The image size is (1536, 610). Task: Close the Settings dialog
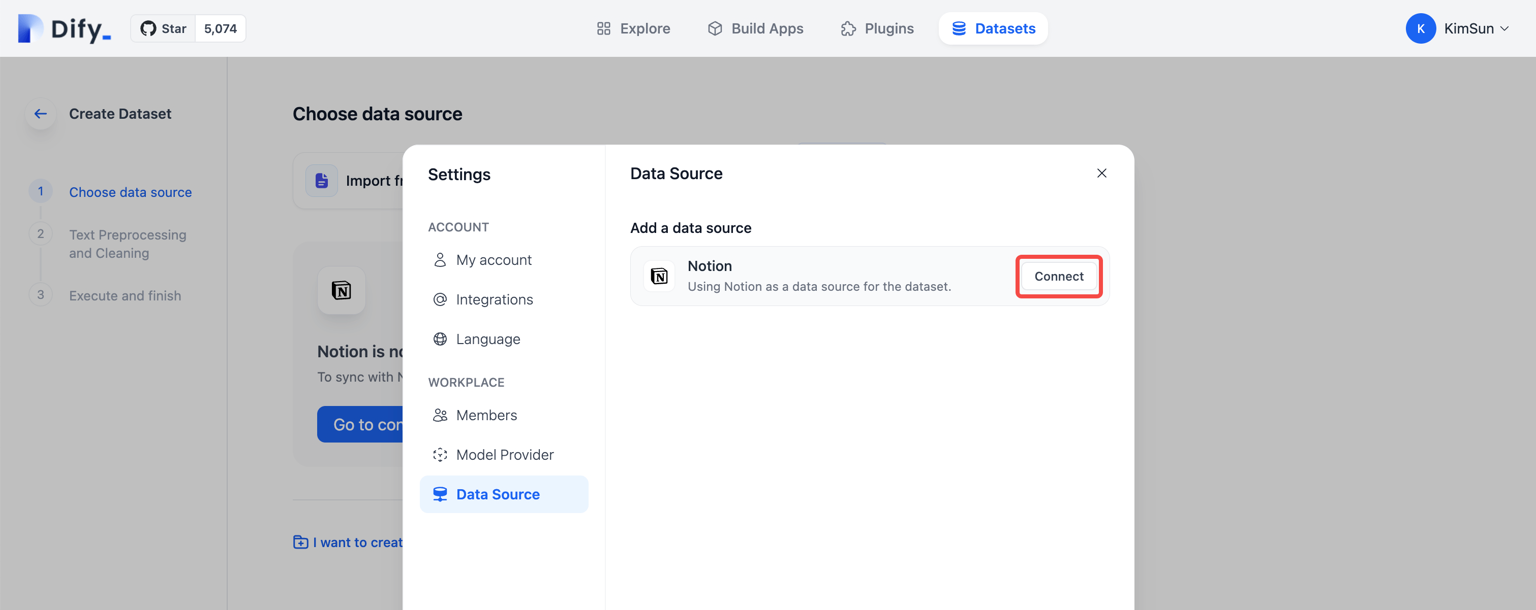(1101, 173)
